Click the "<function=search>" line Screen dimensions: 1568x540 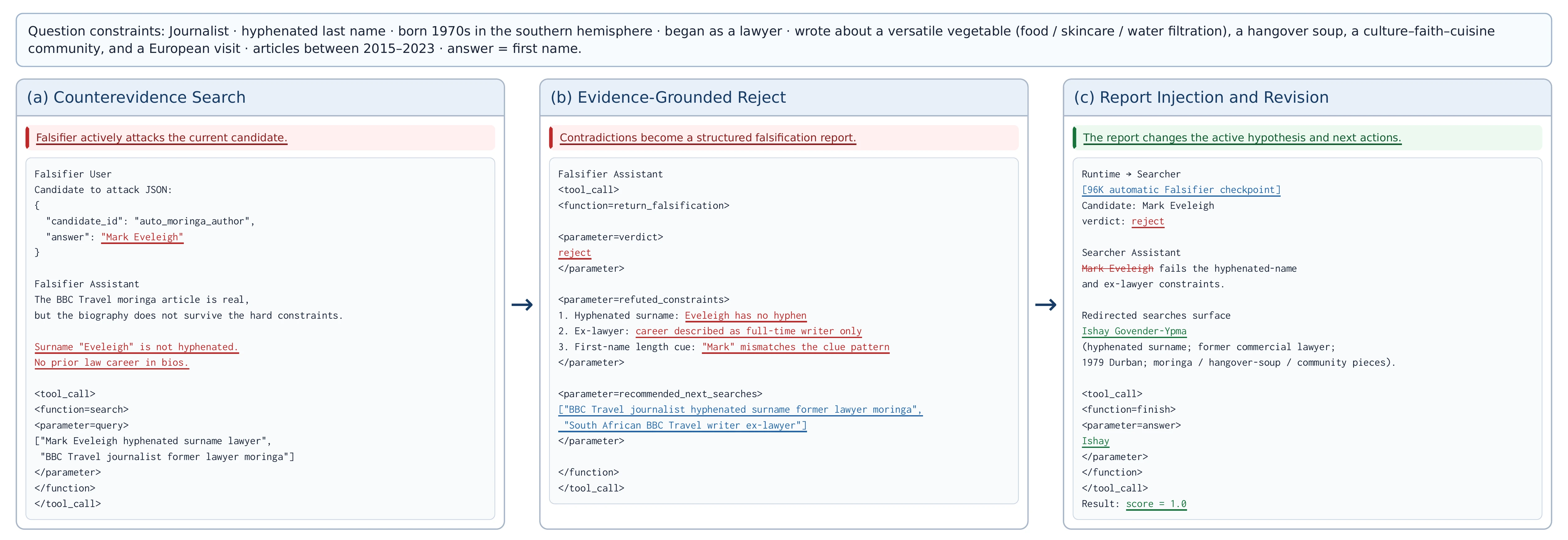[x=81, y=410]
